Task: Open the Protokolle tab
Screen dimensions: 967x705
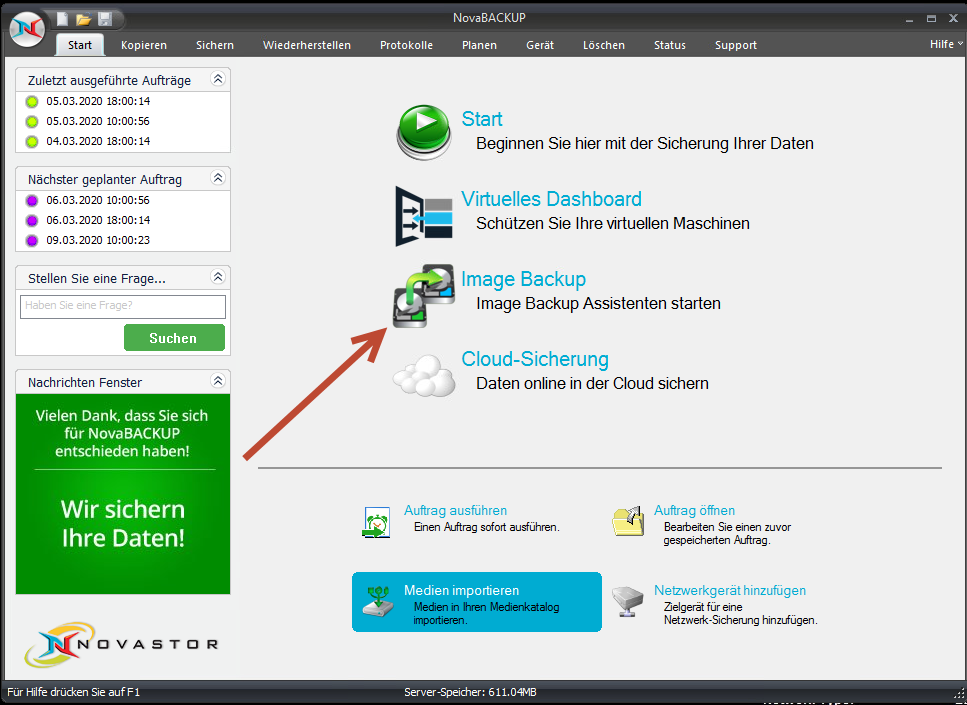Action: (x=406, y=45)
